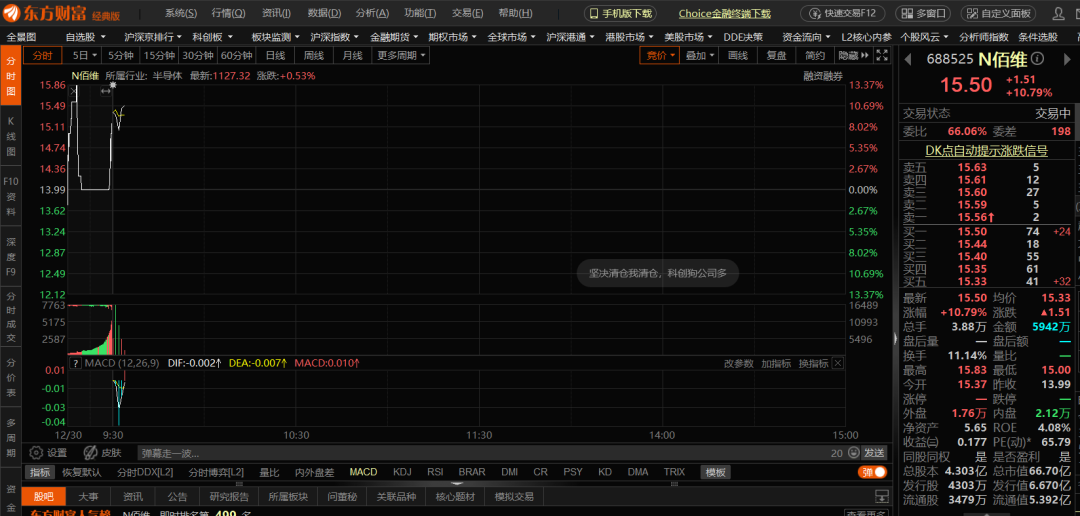
Task: Open stock info icon beside N佰维
Action: coord(1038,60)
